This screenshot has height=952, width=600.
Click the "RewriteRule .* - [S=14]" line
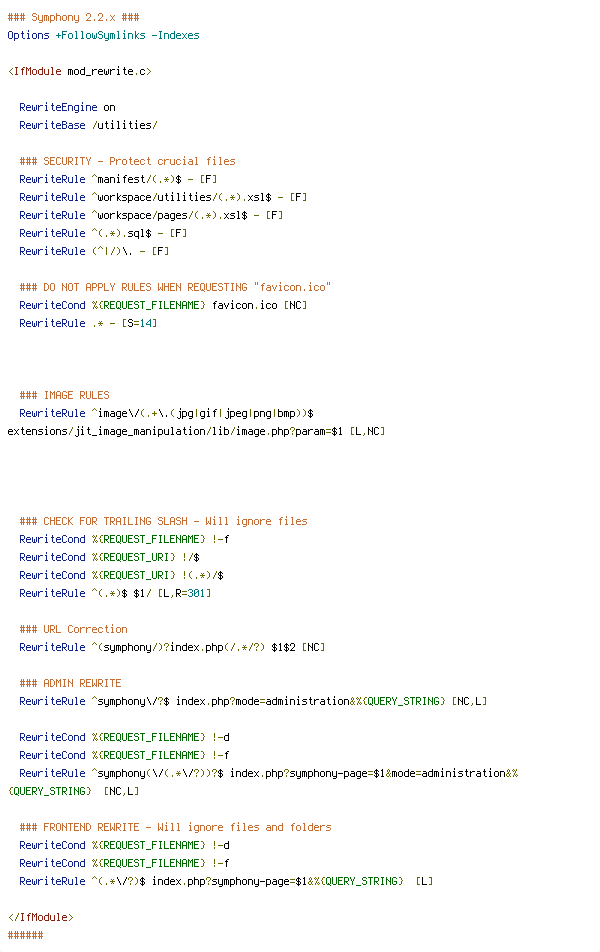[x=88, y=323]
